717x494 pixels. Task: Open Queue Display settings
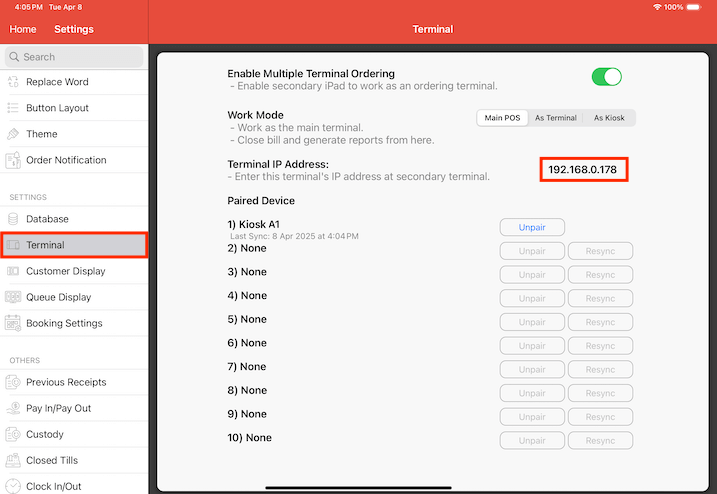pos(74,297)
